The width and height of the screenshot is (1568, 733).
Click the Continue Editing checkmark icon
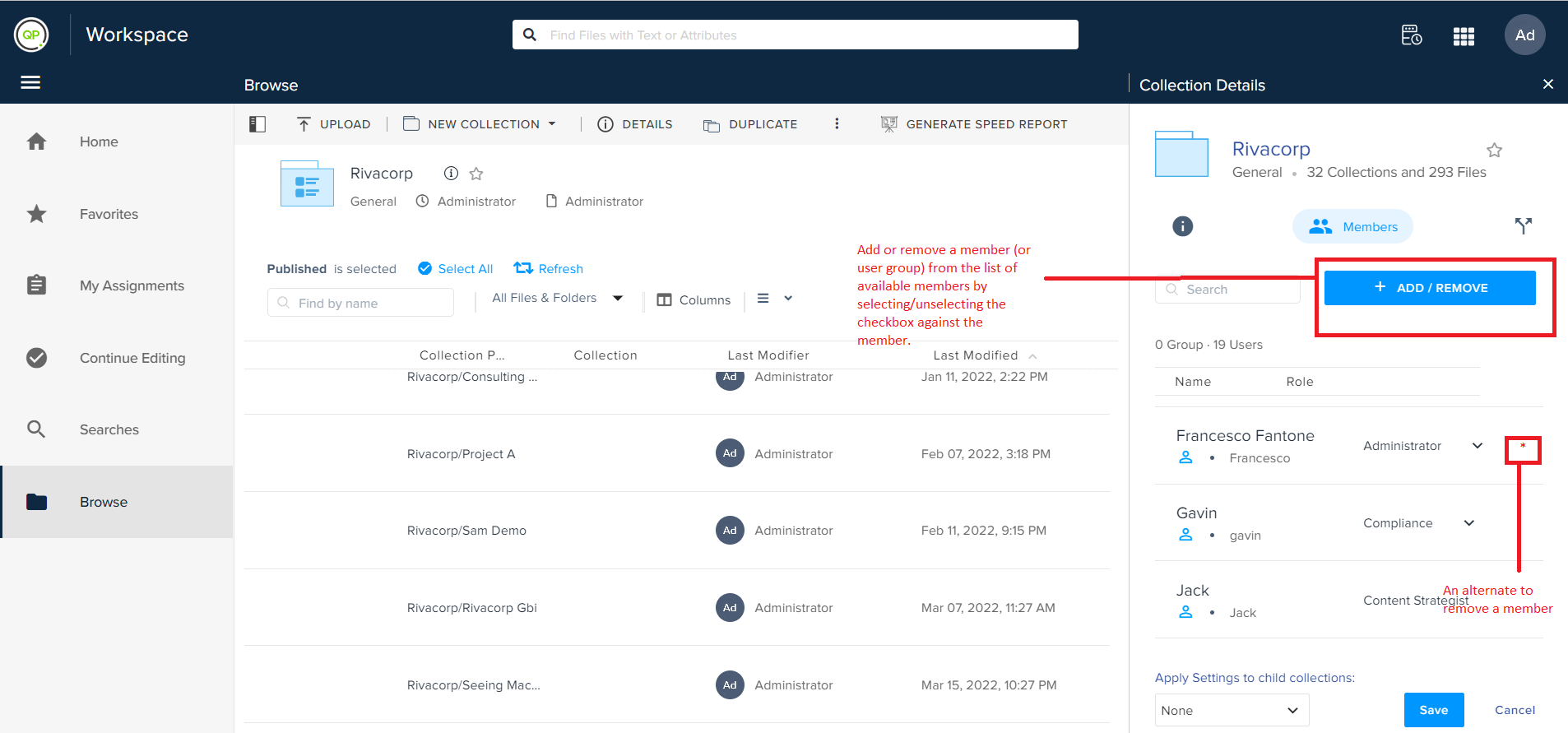(36, 358)
